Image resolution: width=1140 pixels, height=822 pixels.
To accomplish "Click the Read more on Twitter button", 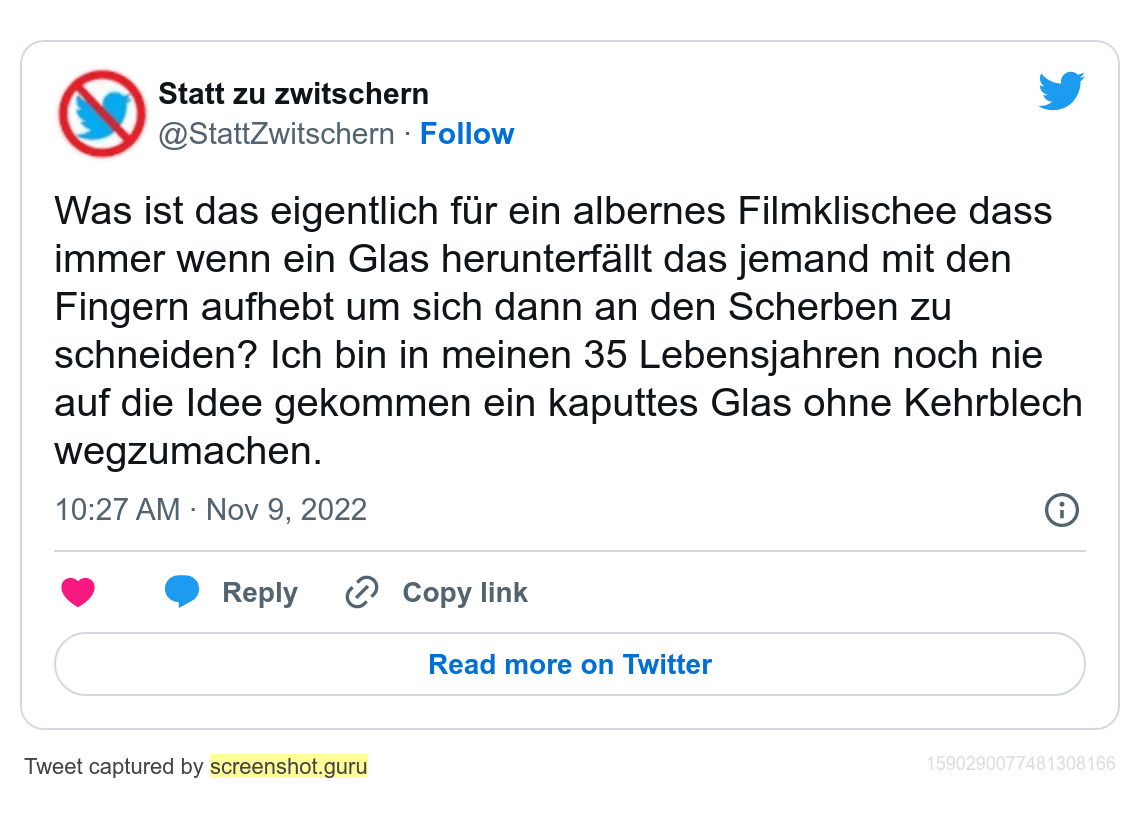I will coord(570,664).
